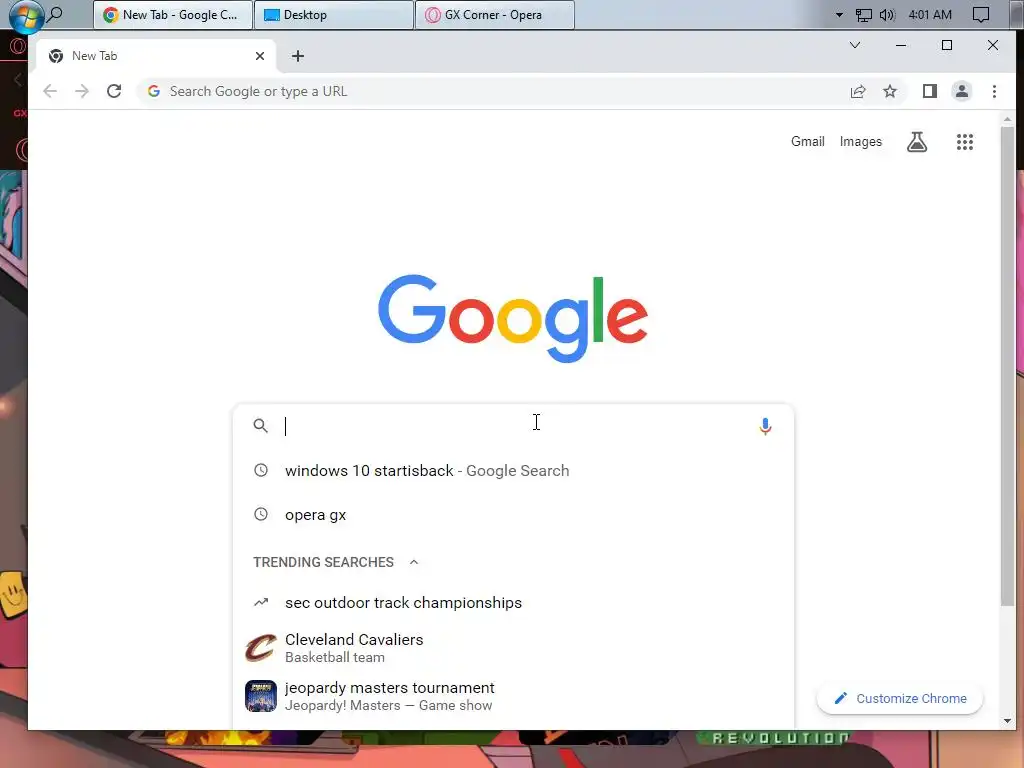
Task: Open the Images link
Action: [x=861, y=142]
